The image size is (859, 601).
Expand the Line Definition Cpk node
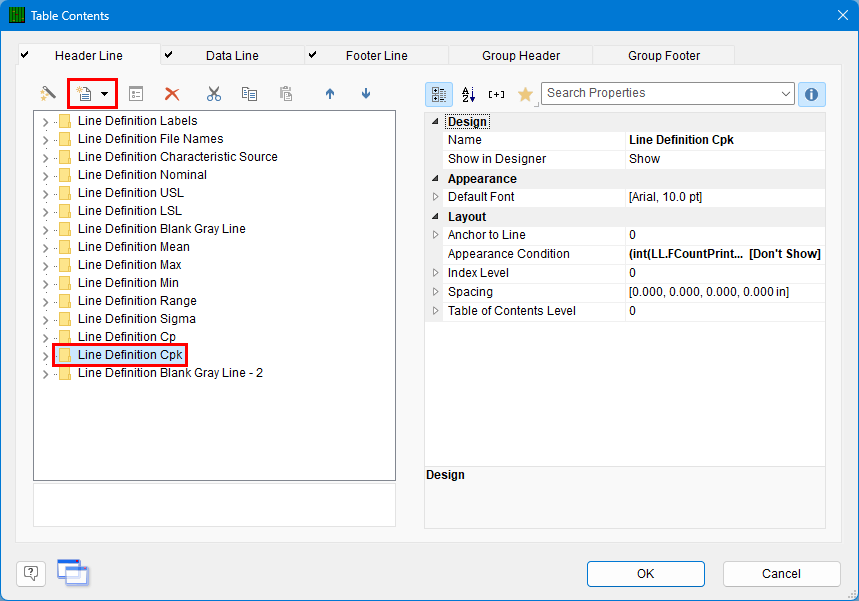click(x=45, y=356)
